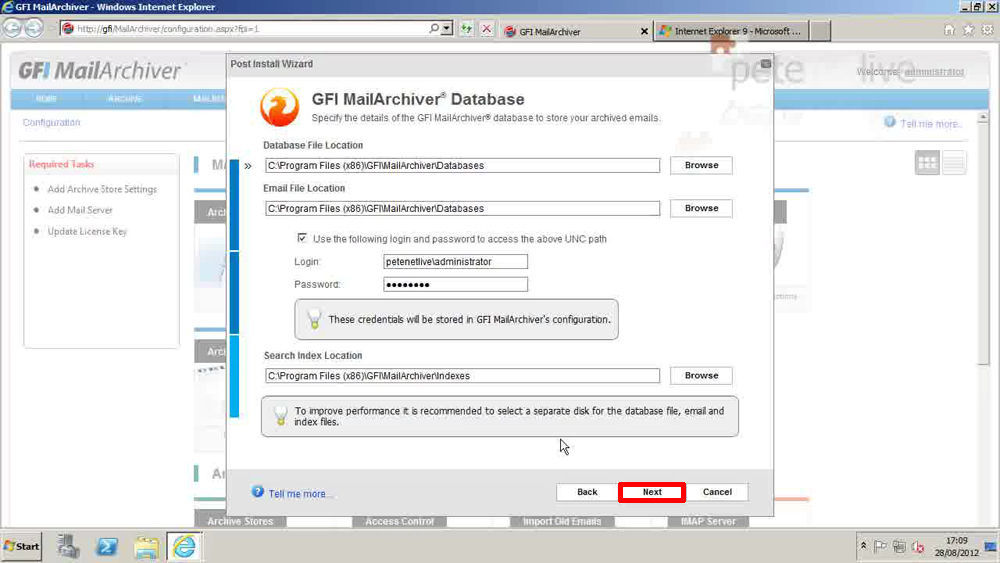Screen dimensions: 1000x563
Task: Open Server Manager from taskbar
Action: (68, 546)
